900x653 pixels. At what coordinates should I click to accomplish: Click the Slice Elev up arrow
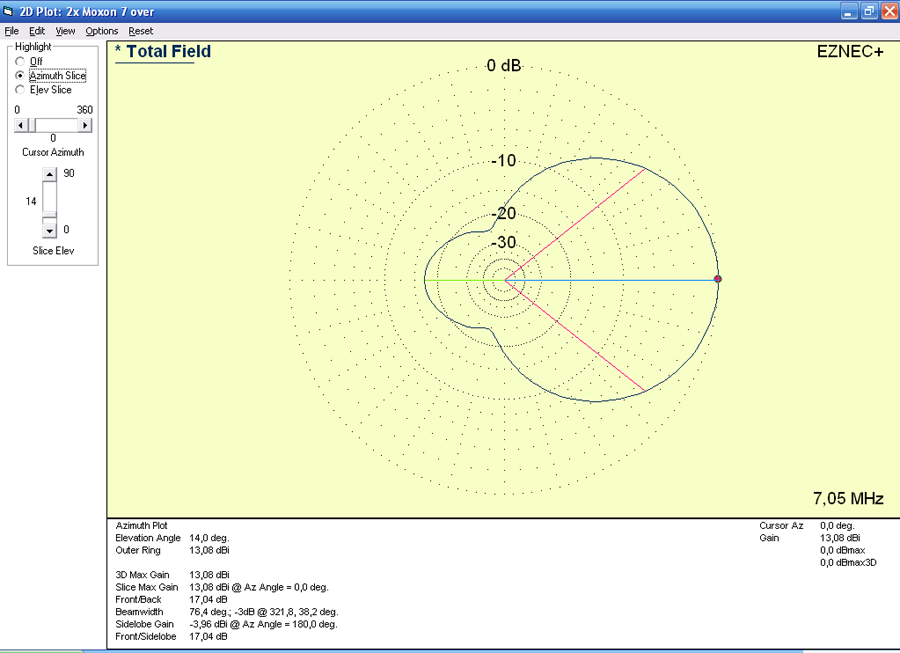coord(49,174)
